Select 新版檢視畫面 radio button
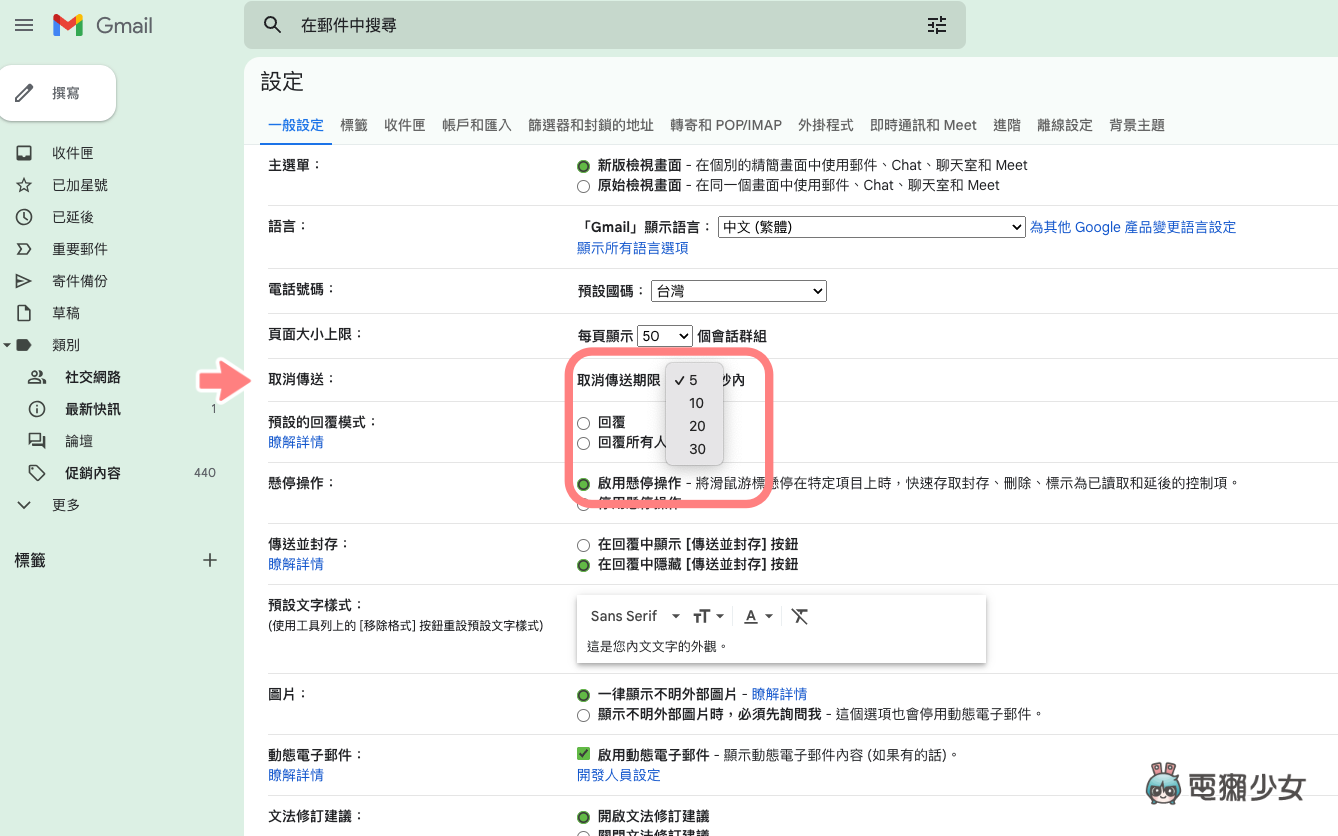 [x=583, y=166]
